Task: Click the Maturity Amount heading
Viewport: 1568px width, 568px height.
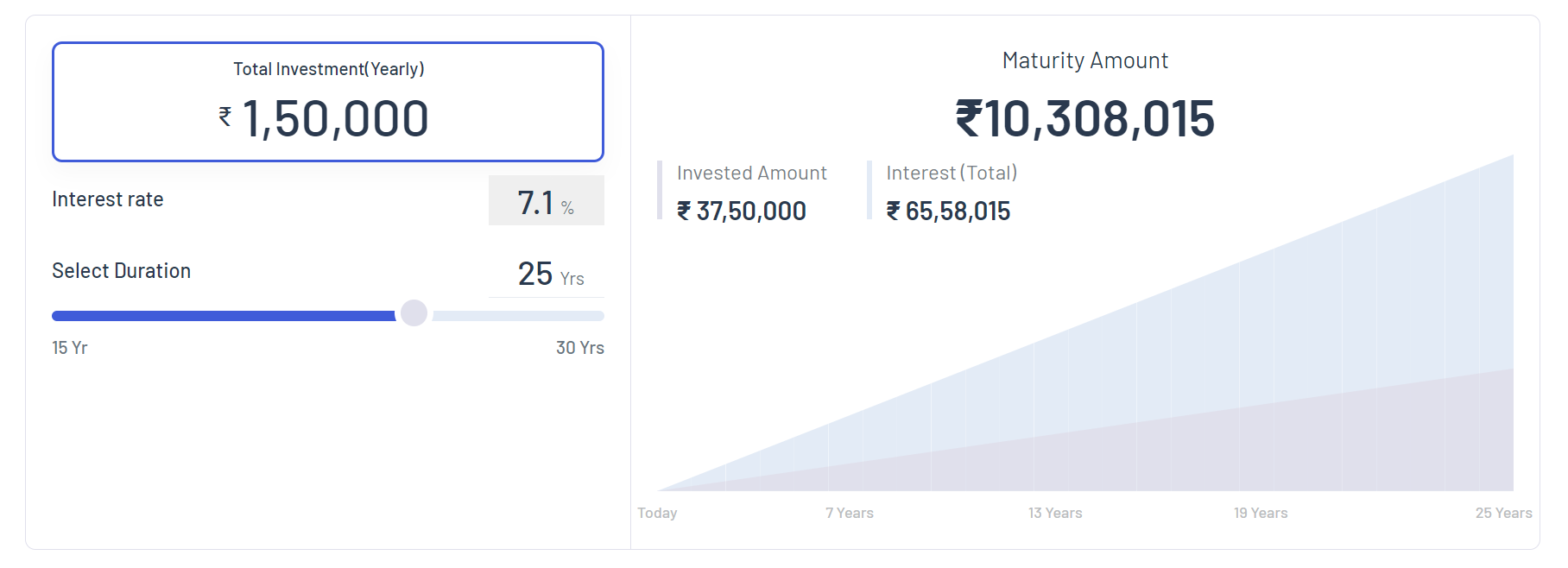Action: pos(1084,60)
